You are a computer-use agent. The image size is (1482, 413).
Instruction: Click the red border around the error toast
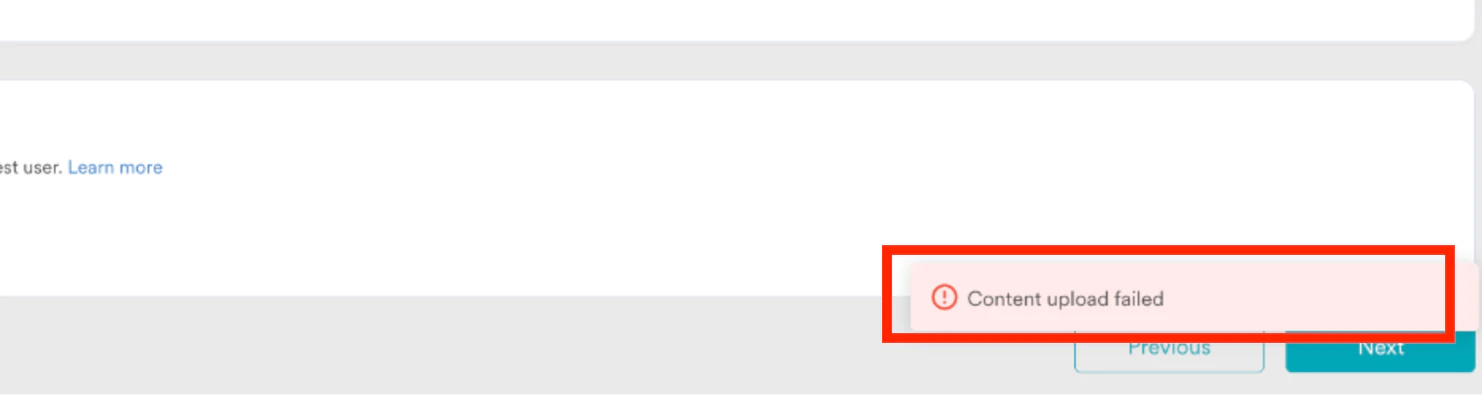[x=1168, y=249]
